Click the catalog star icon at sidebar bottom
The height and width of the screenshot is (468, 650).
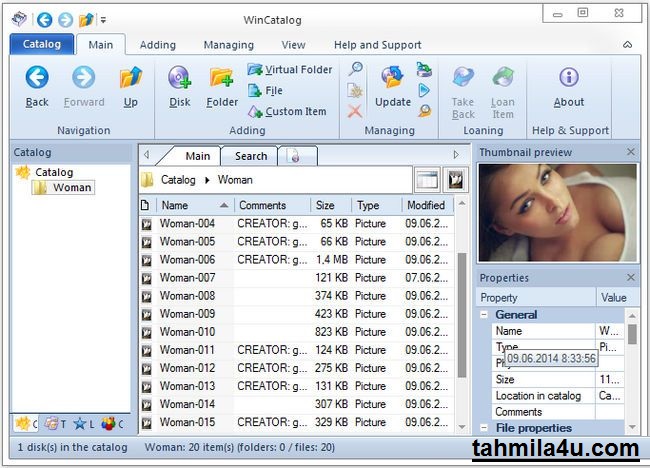[x=26, y=424]
